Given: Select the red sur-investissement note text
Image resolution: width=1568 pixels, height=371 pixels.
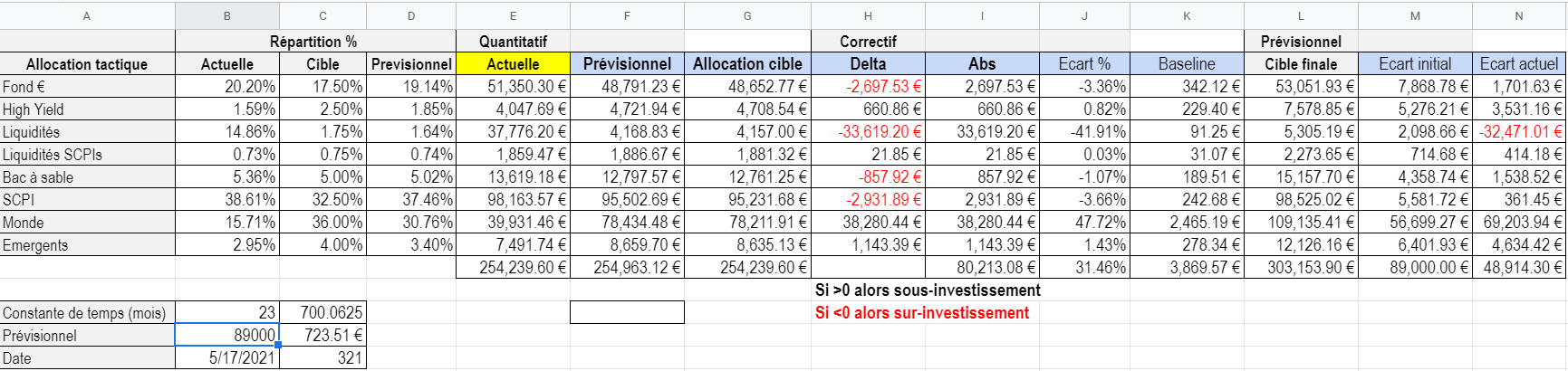Looking at the screenshot, I should click(x=922, y=313).
